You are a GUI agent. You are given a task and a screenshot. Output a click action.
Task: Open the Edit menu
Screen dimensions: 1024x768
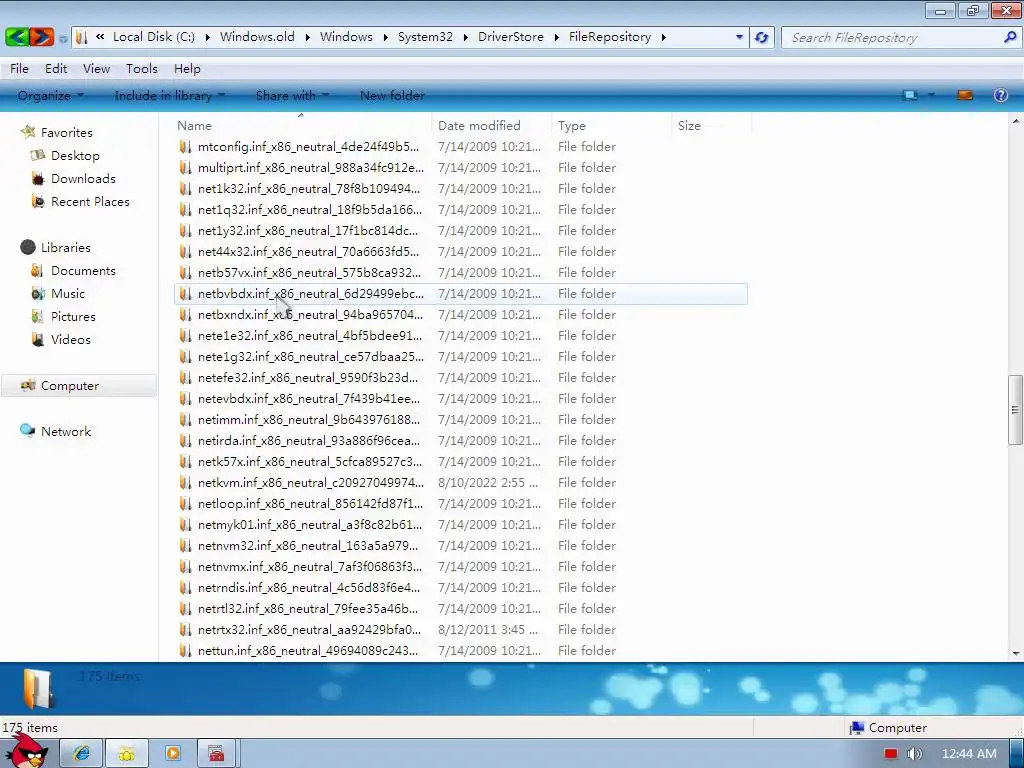click(56, 69)
